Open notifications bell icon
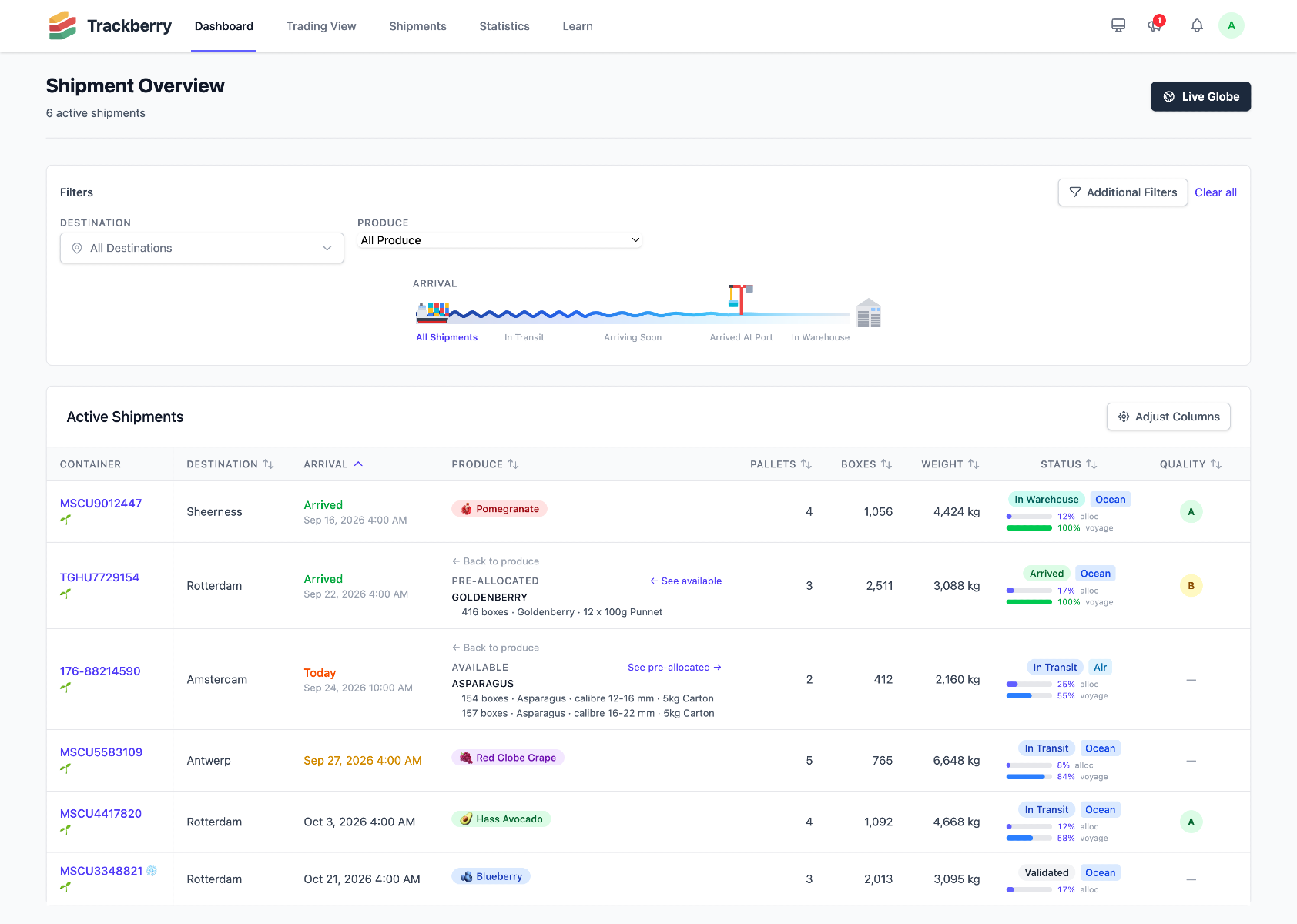 click(x=1197, y=25)
